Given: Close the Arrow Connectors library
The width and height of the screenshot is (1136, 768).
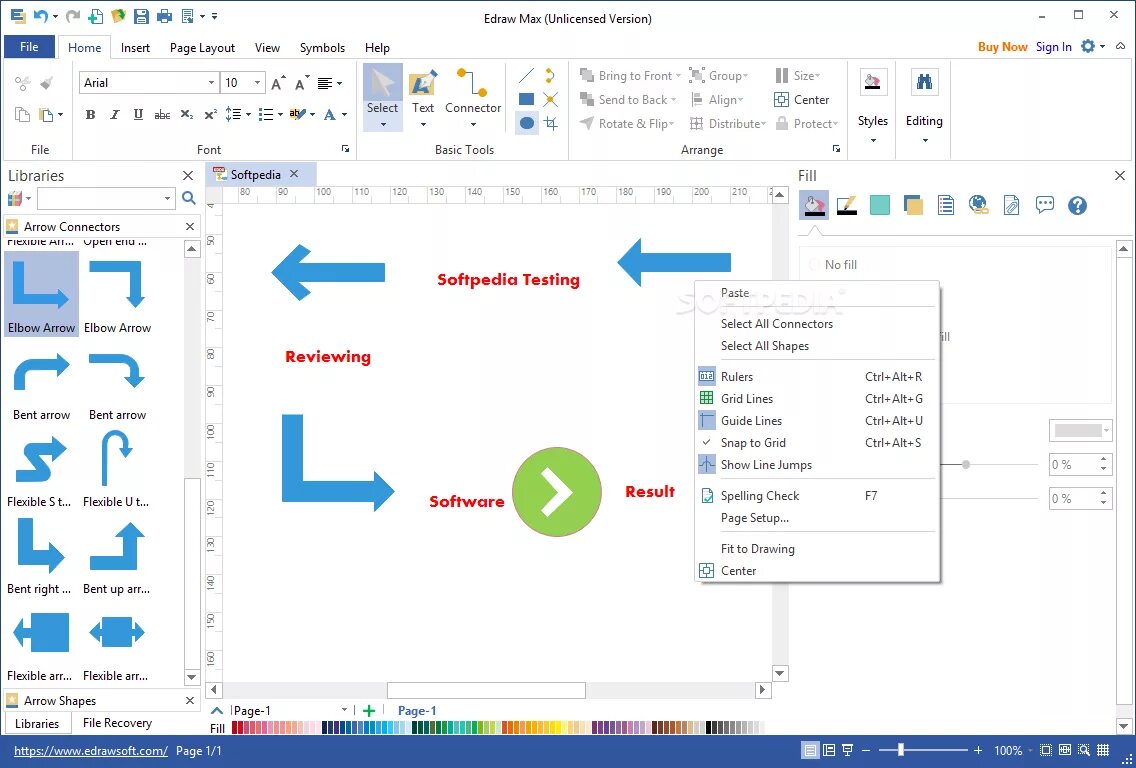Looking at the screenshot, I should tap(190, 227).
